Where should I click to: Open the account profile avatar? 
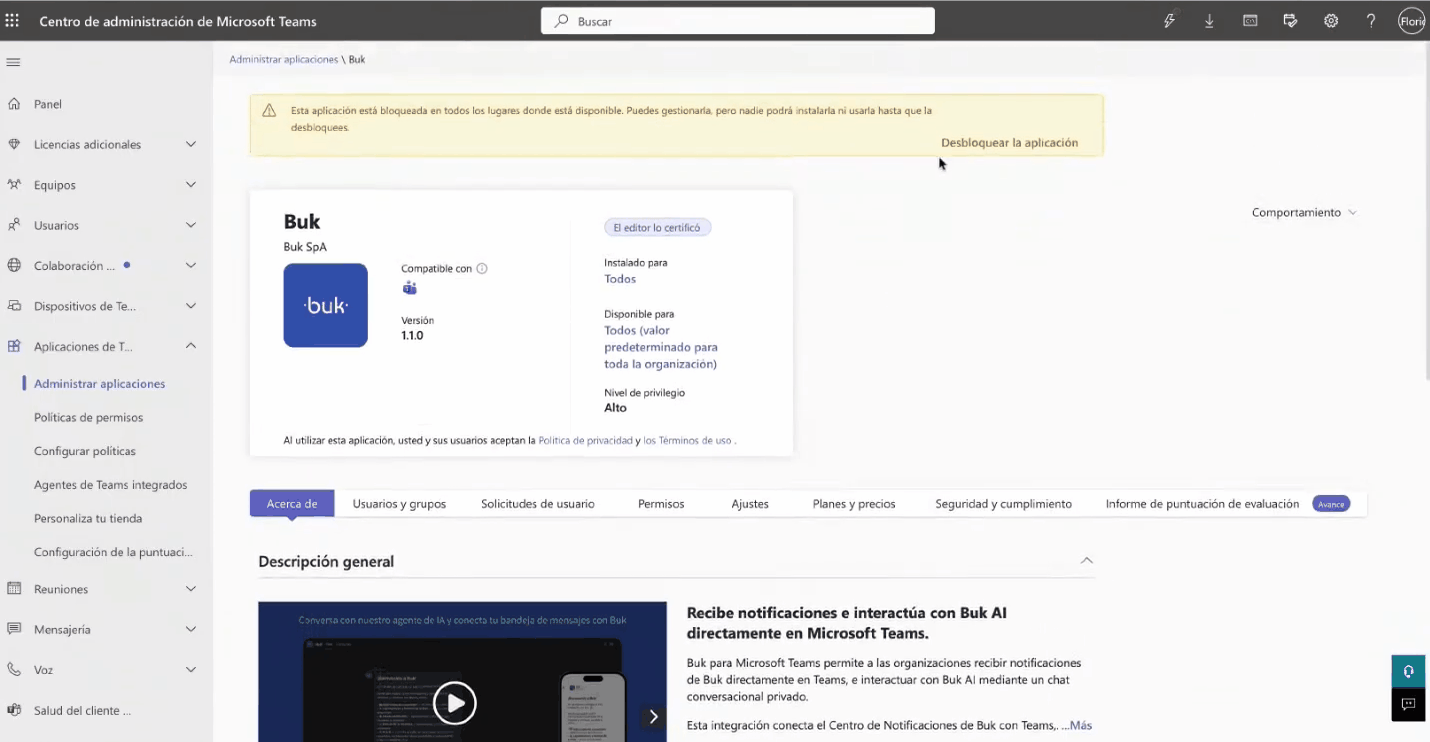[x=1411, y=21]
